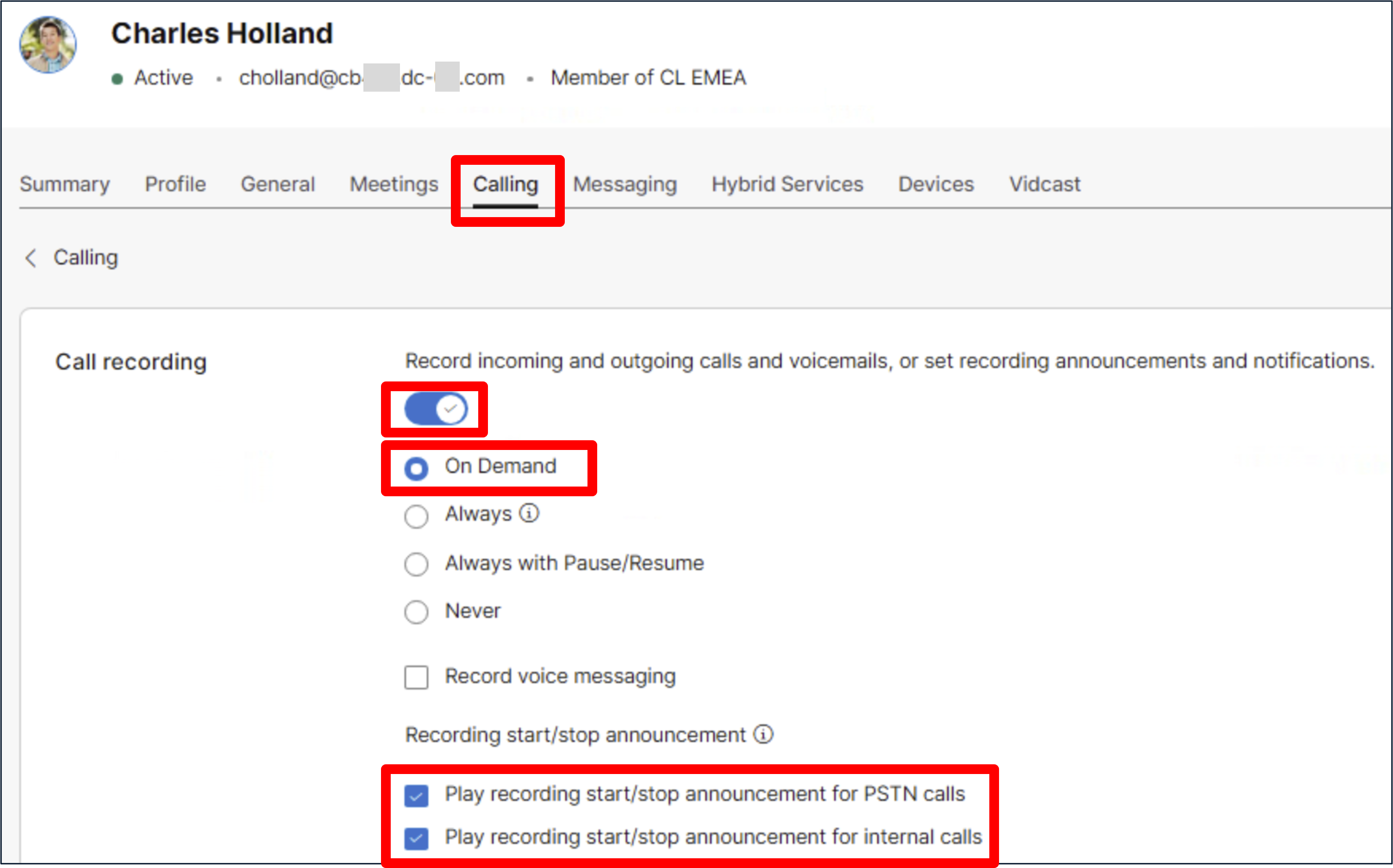The width and height of the screenshot is (1393, 868).
Task: Open the Meetings tab
Action: tap(394, 184)
